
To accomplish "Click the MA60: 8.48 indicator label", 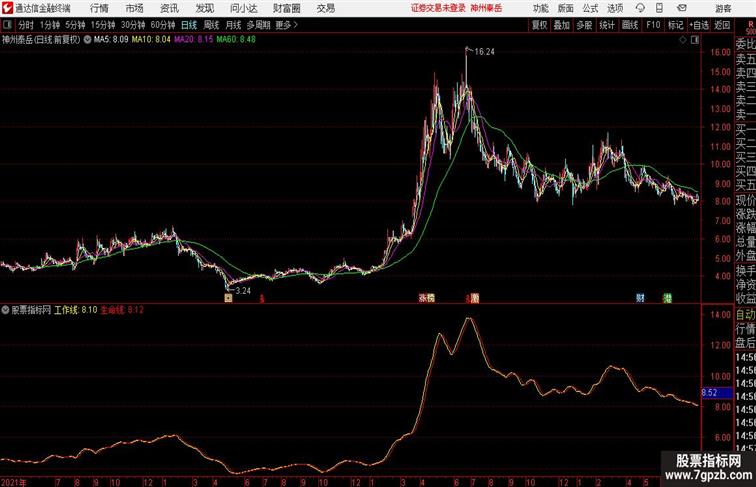I will [x=236, y=40].
